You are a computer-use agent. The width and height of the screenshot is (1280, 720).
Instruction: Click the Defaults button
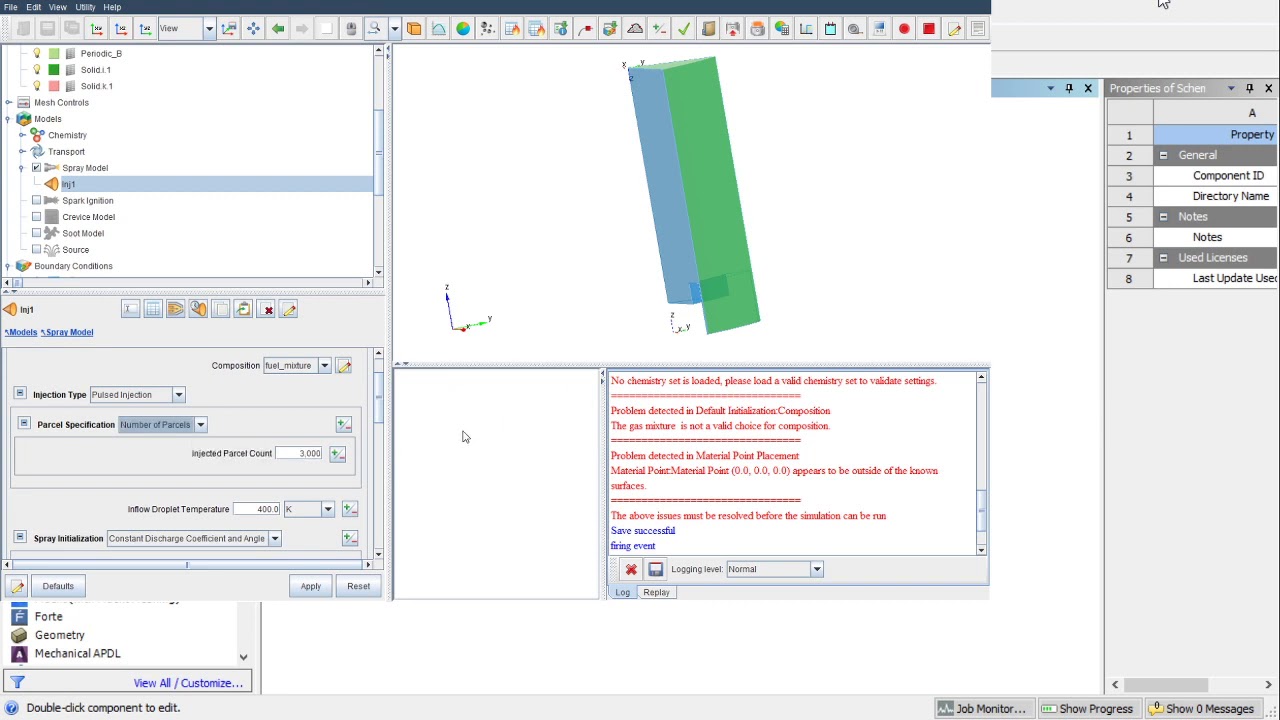click(x=58, y=586)
